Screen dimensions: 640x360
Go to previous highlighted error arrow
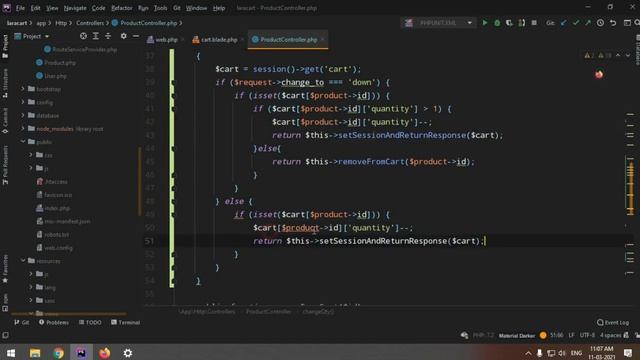(x=618, y=55)
